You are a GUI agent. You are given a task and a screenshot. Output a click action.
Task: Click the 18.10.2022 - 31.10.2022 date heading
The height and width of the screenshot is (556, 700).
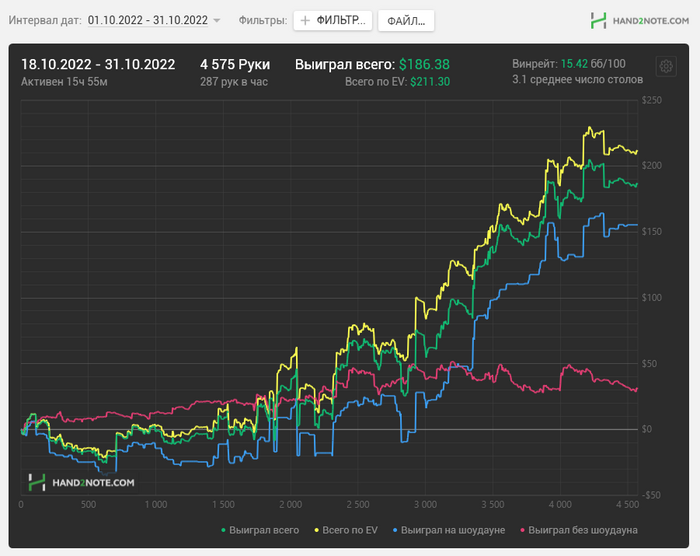[x=98, y=65]
